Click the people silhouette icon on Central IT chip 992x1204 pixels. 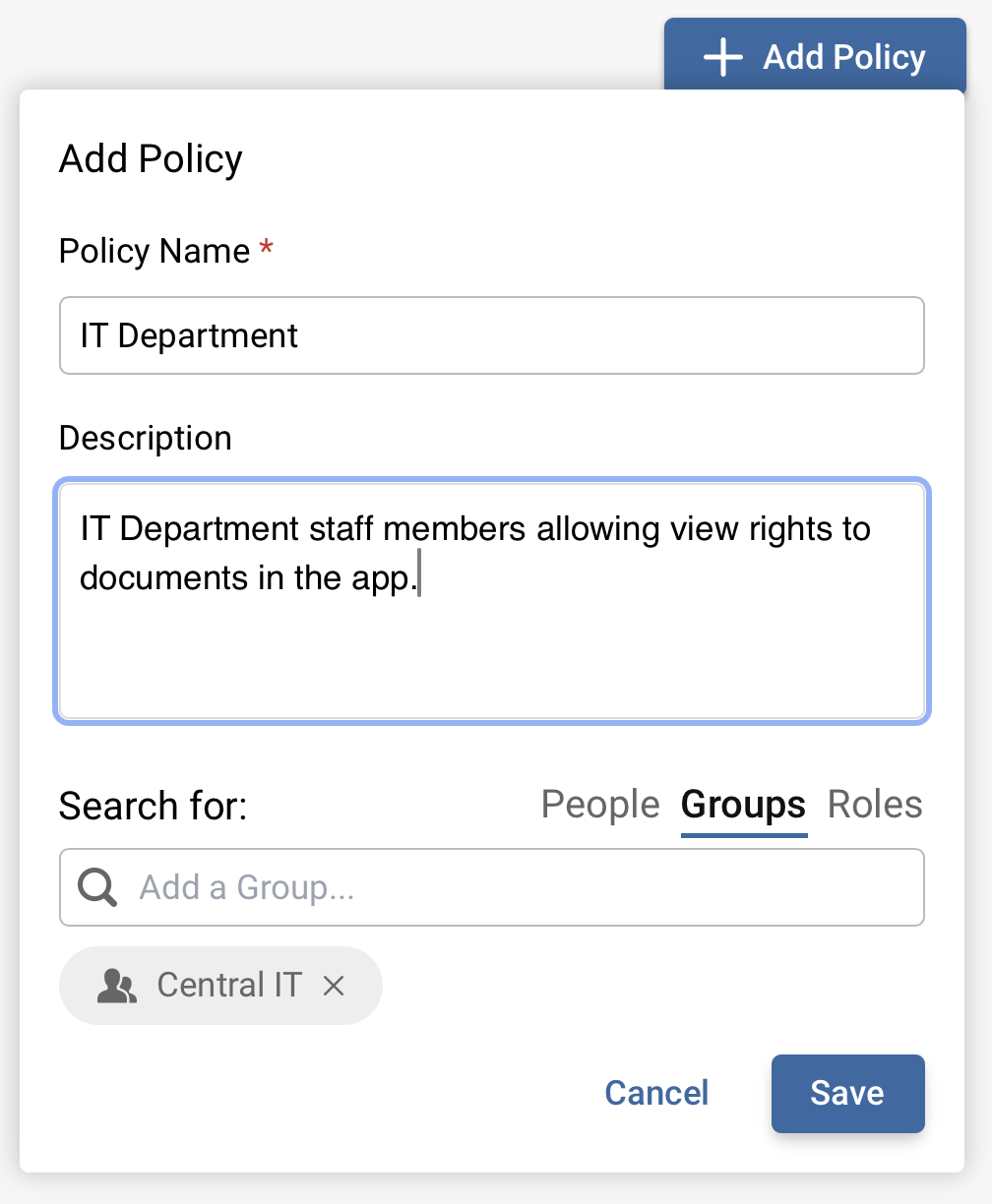116,985
